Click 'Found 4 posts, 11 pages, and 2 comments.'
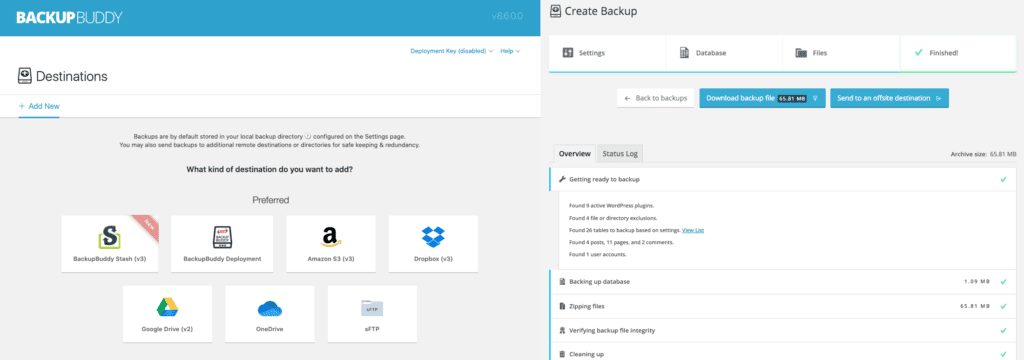The image size is (1024, 360). [x=621, y=242]
